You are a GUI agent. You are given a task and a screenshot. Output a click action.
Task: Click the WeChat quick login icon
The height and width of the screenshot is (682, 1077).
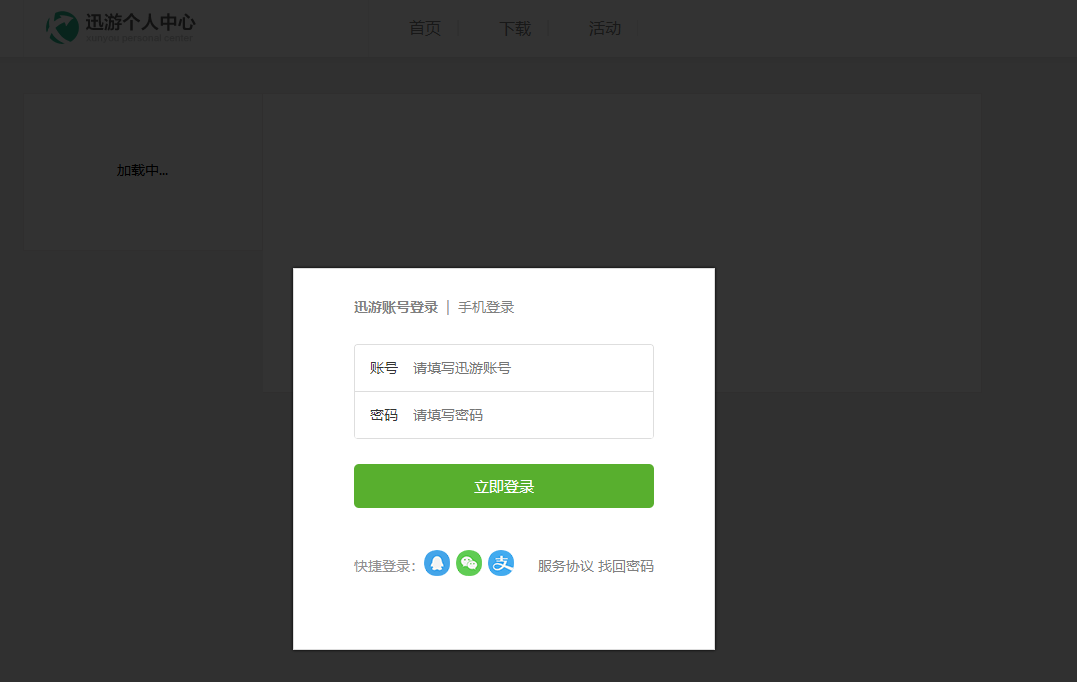click(469, 563)
